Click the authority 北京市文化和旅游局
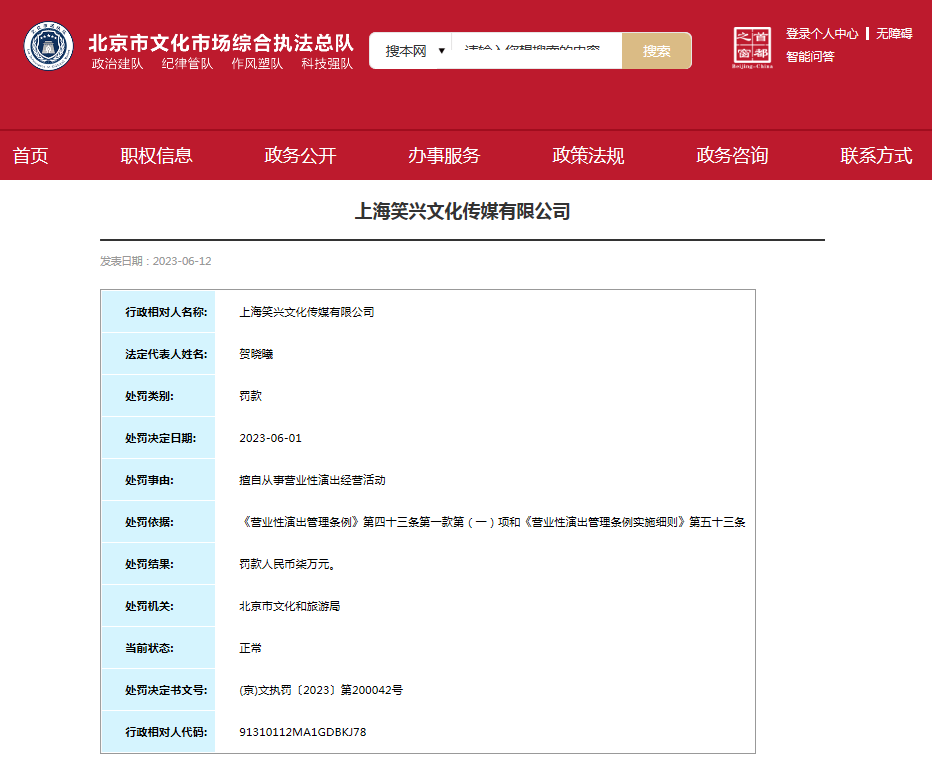Screen dimensions: 932x760 (x=289, y=606)
